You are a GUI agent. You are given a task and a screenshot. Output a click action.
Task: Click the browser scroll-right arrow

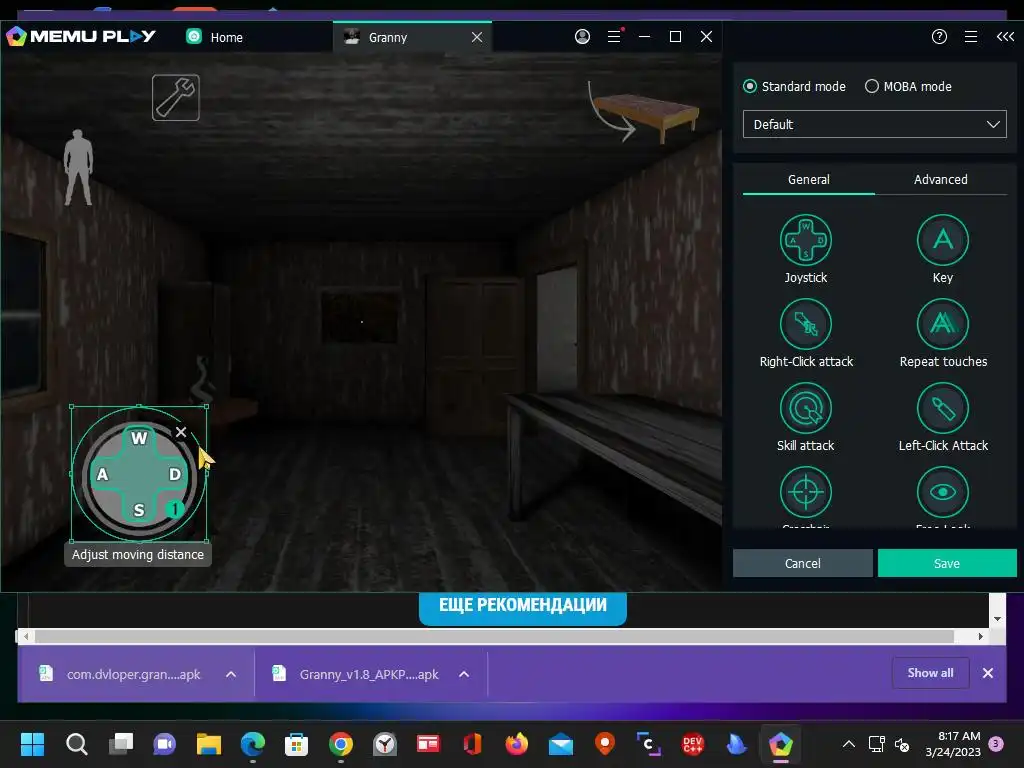coord(980,636)
